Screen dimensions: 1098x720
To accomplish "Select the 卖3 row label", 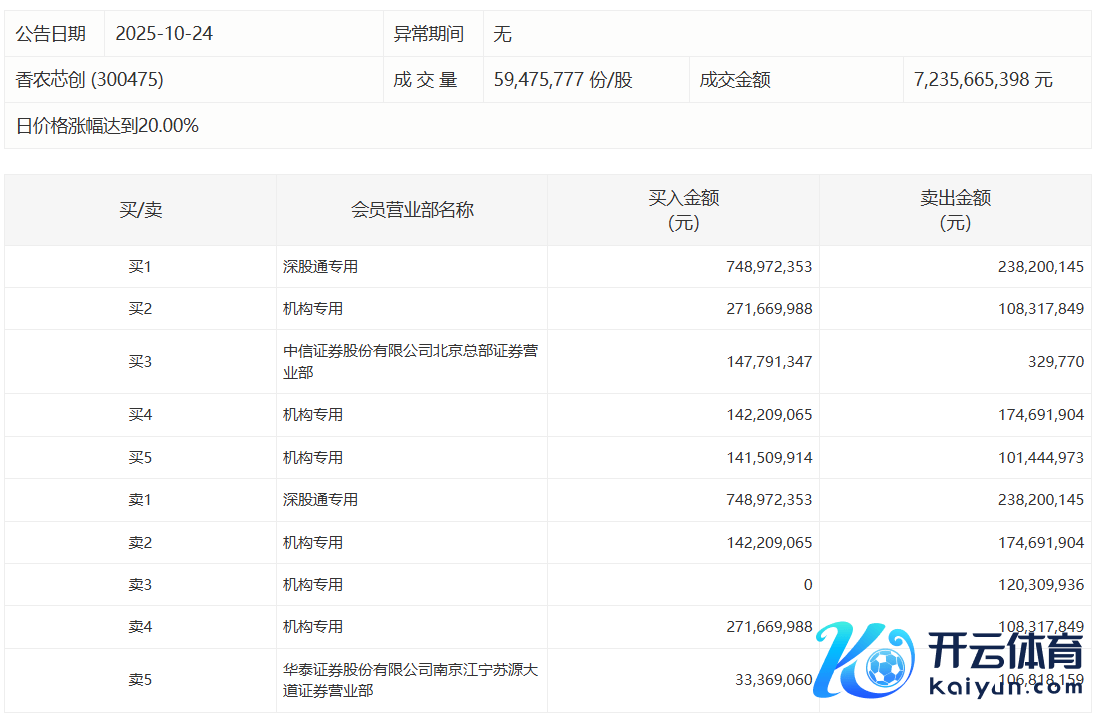I will click(140, 584).
